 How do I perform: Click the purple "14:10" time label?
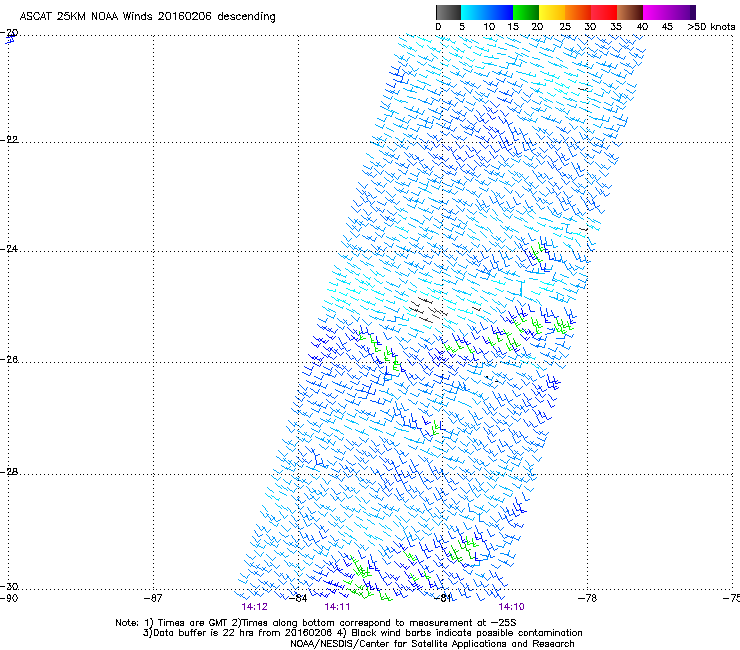pos(512,607)
